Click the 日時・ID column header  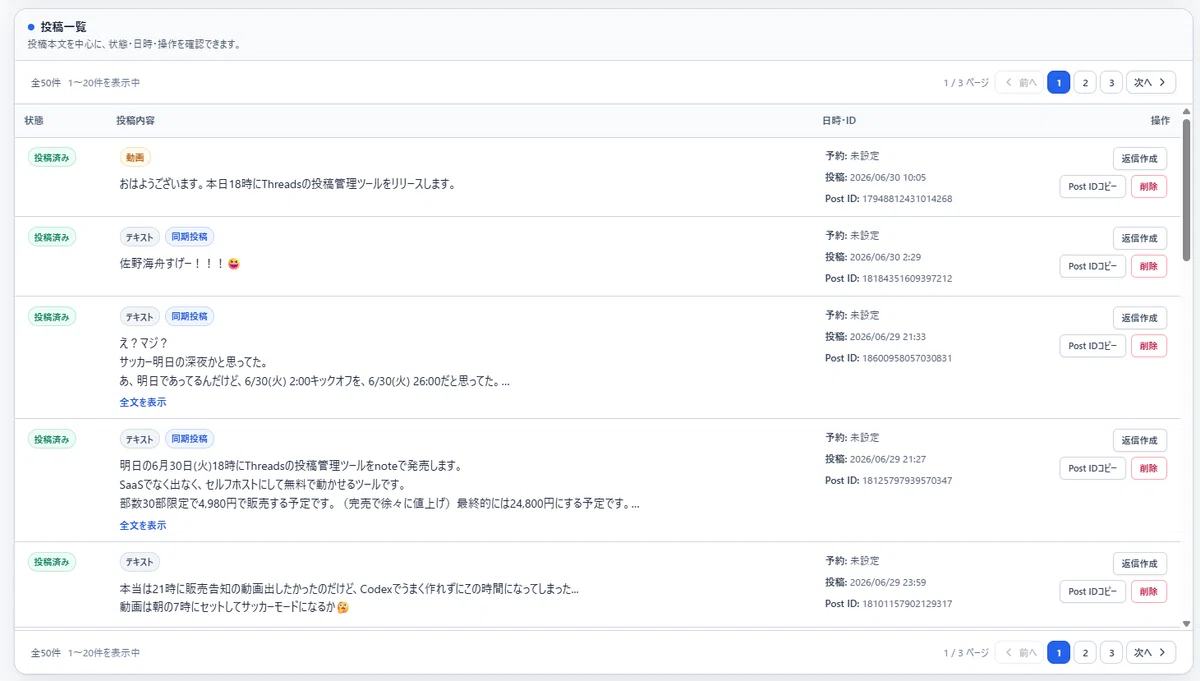839,120
